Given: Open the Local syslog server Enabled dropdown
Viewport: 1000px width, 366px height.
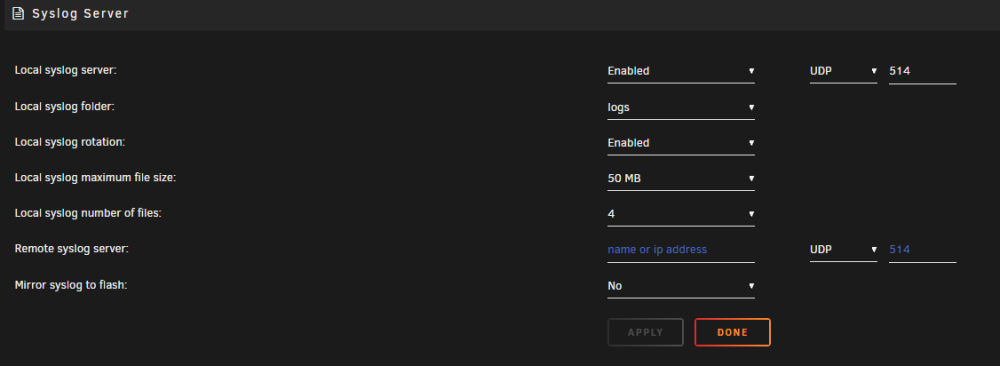Looking at the screenshot, I should tap(680, 71).
